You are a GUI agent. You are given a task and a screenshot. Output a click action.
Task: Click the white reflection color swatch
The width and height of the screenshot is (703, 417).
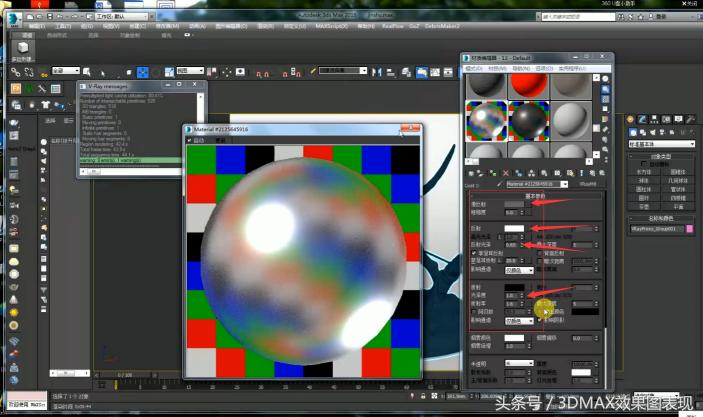514,228
